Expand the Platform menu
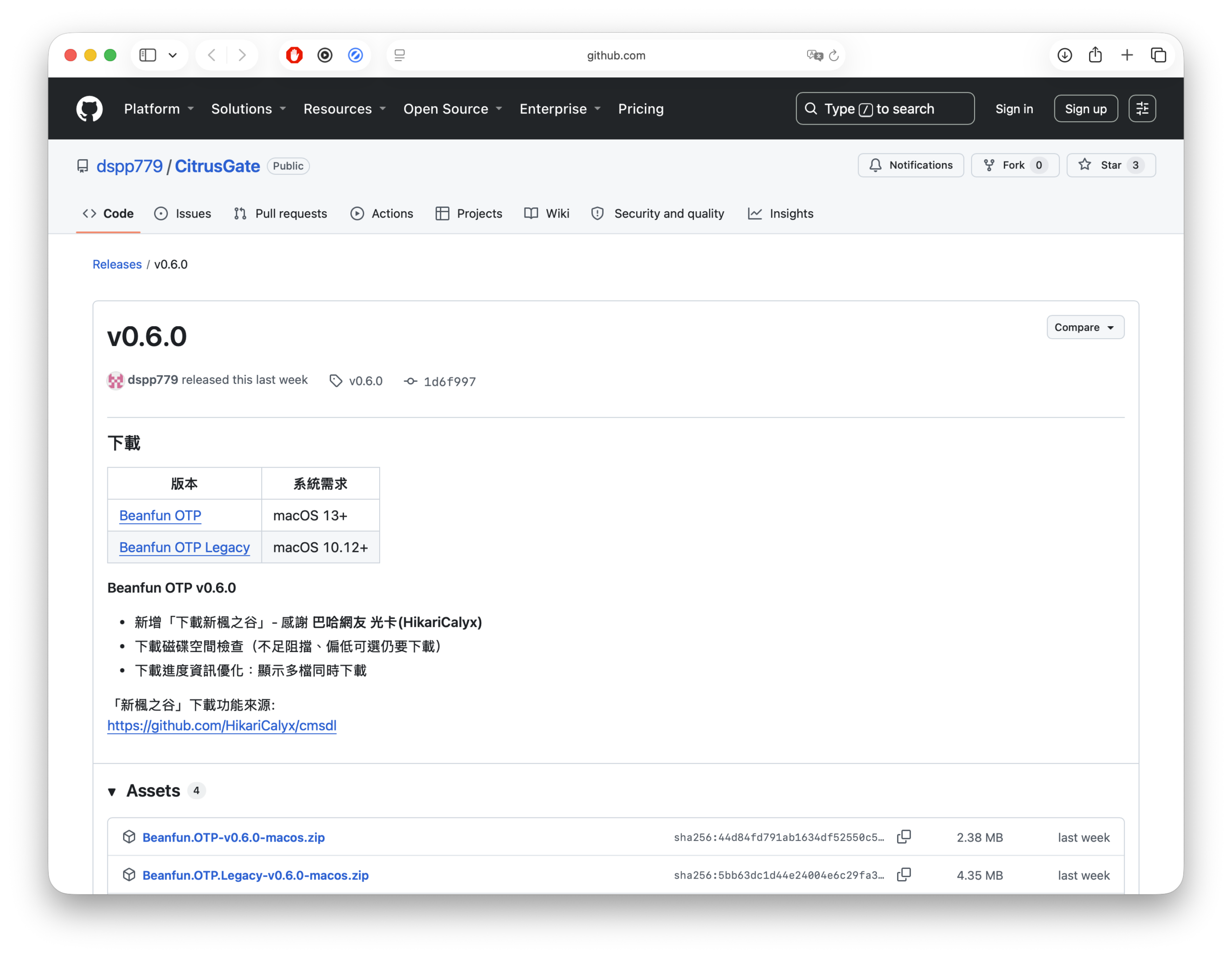Screen dimensions: 1232x958 click(158, 109)
